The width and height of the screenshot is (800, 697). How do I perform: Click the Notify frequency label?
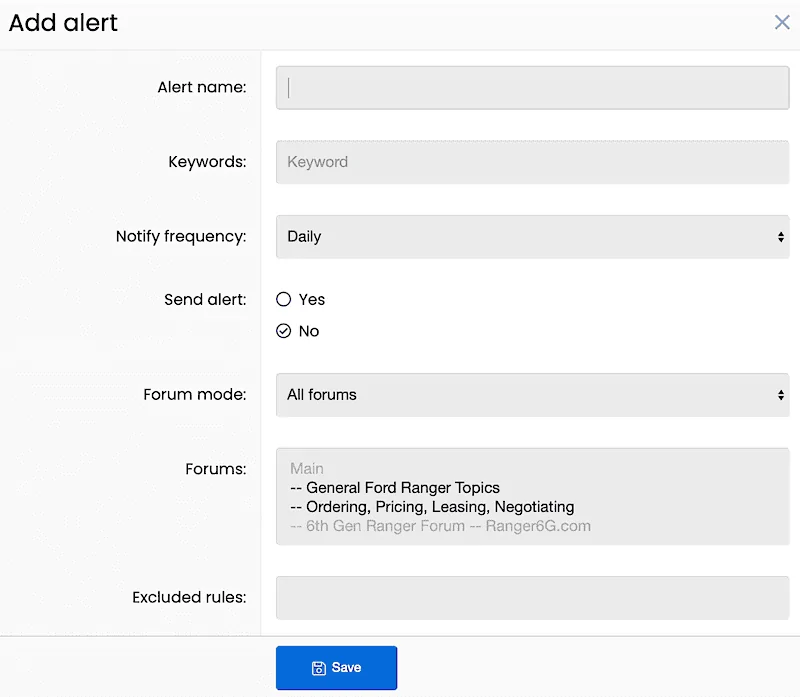[181, 237]
